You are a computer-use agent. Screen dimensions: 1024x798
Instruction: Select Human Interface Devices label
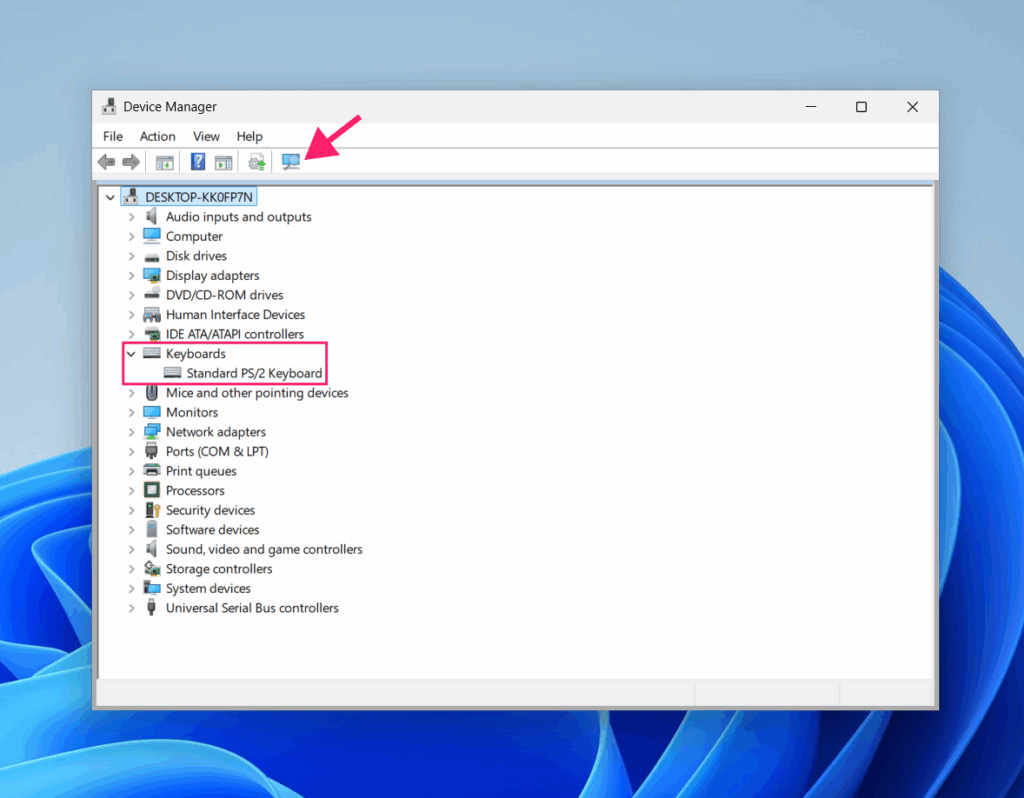tap(235, 314)
